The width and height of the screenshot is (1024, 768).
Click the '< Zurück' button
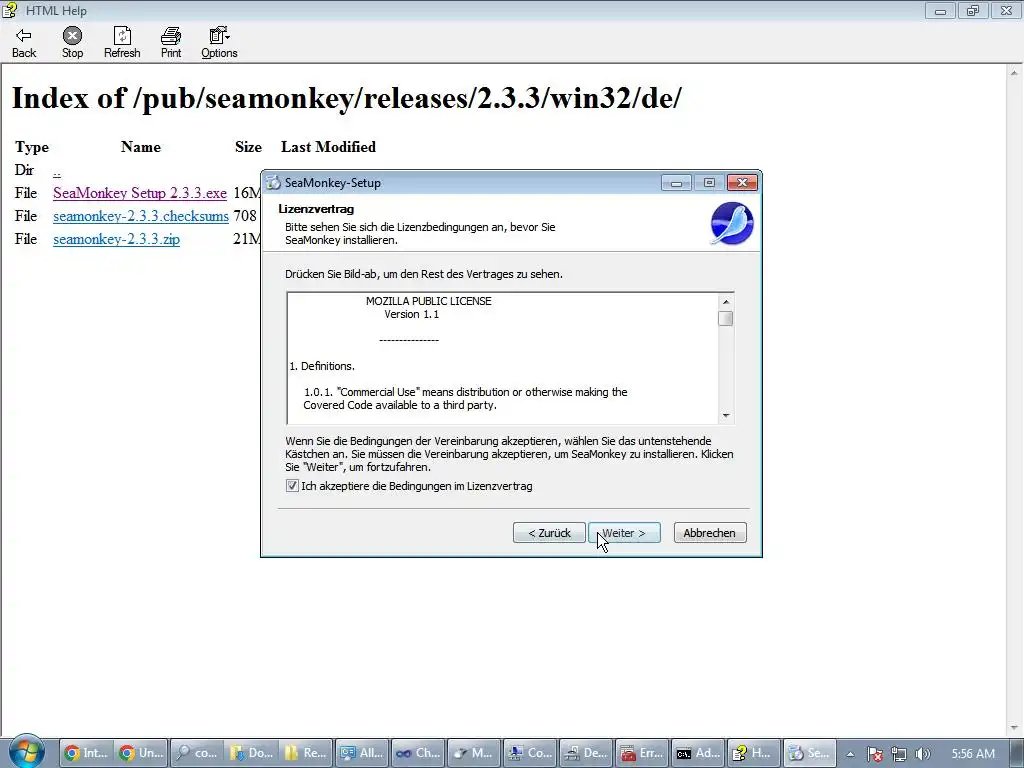549,533
